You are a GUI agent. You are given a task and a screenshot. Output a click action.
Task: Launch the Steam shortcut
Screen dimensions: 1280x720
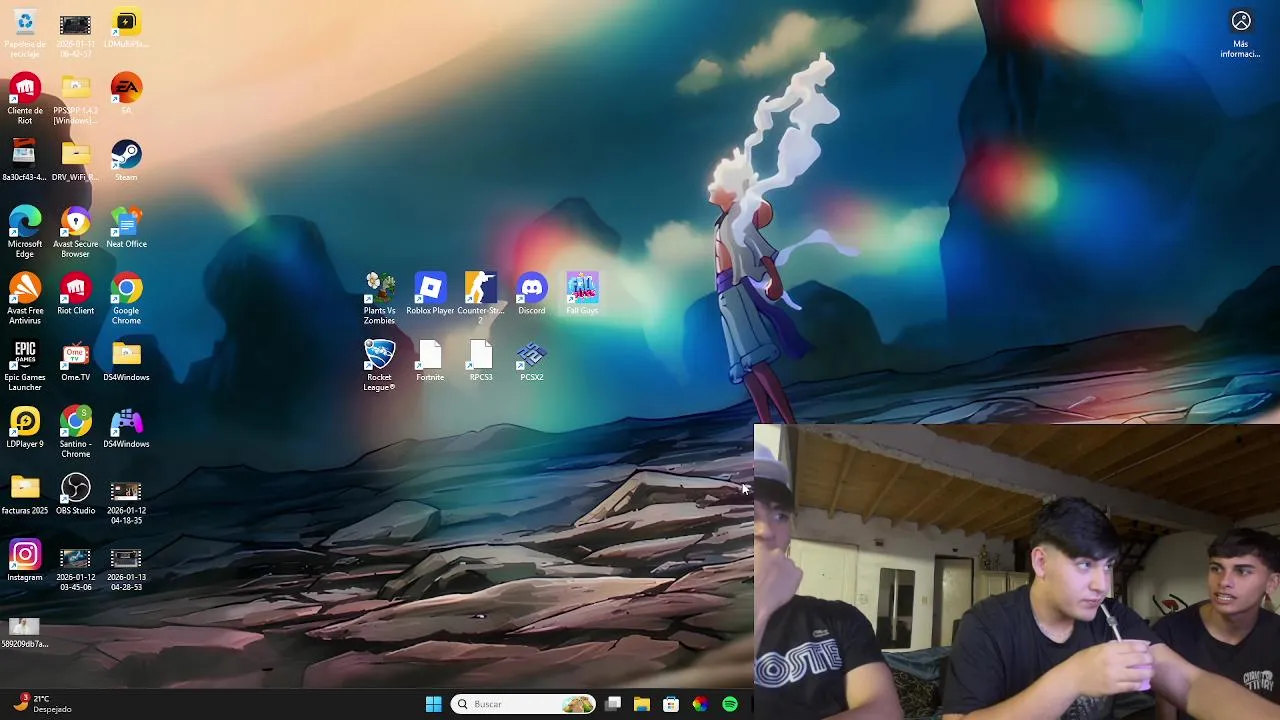126,160
